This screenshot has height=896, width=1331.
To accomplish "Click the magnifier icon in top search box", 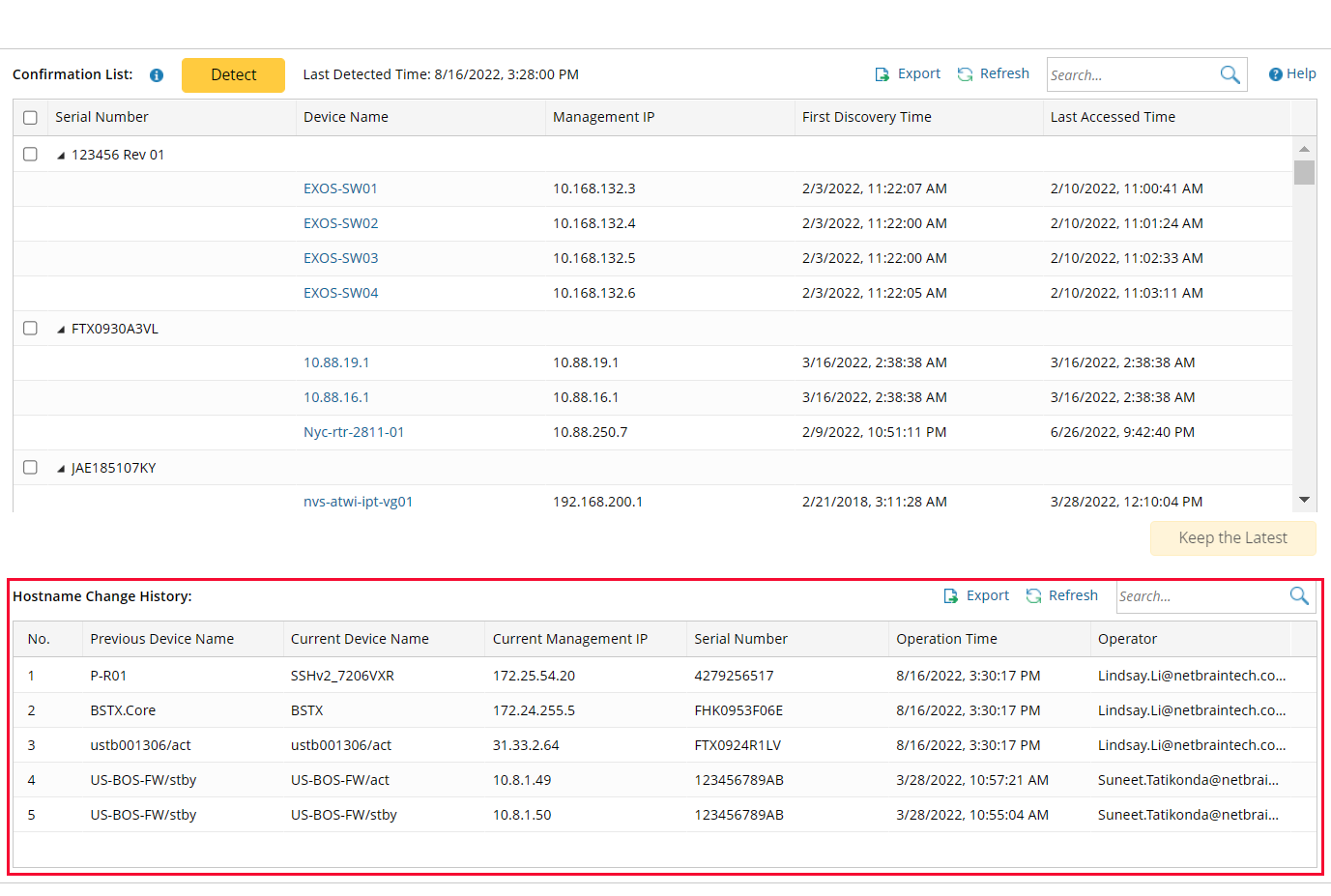I will pos(1230,74).
